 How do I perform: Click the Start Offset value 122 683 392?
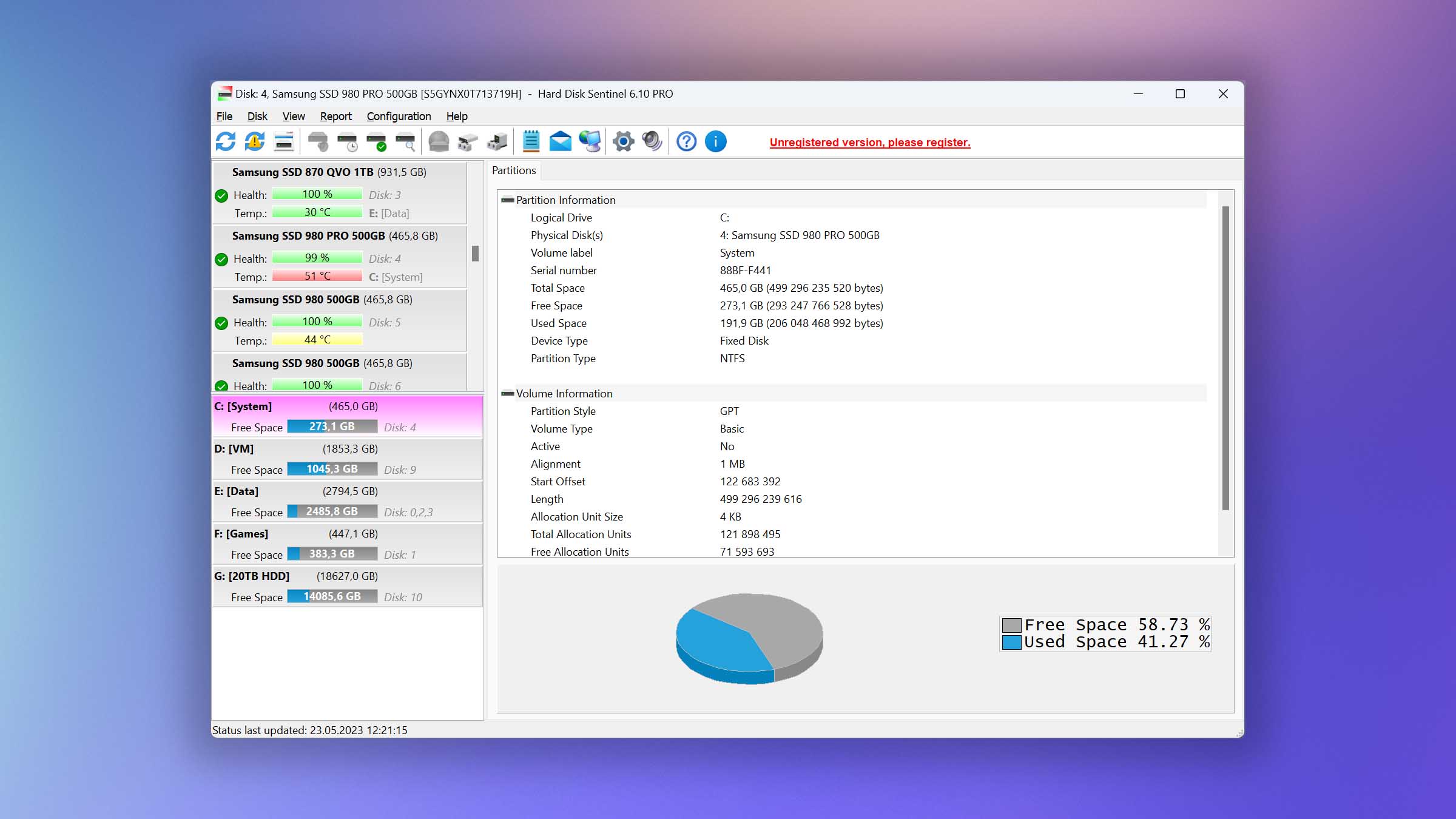point(750,482)
